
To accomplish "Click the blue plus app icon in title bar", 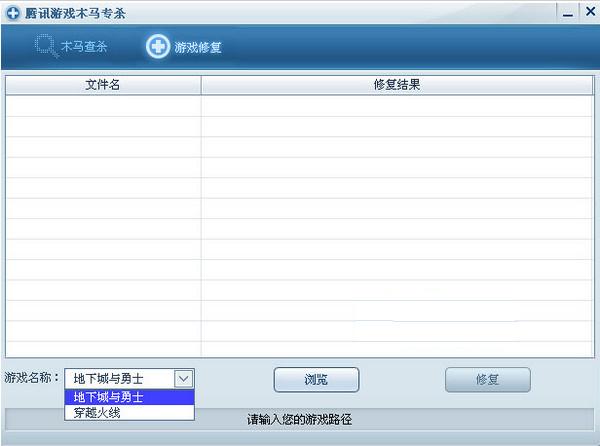I will click(13, 13).
